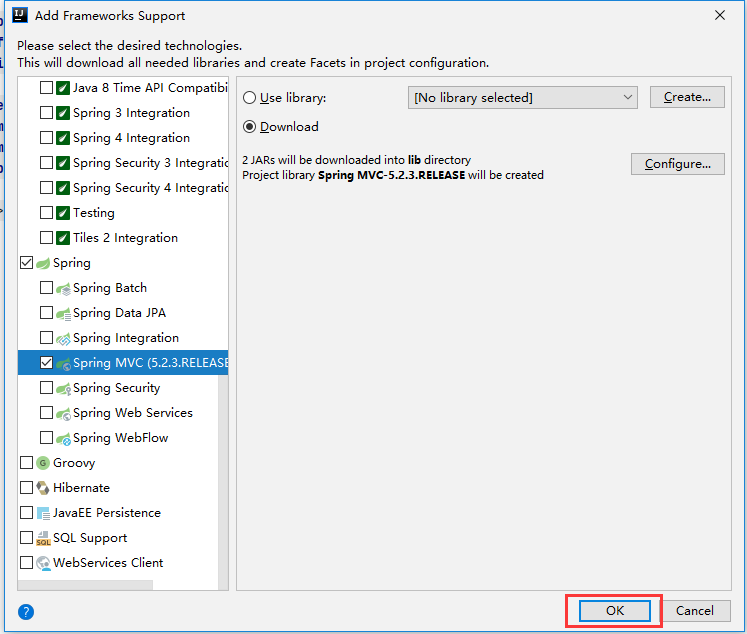Image resolution: width=747 pixels, height=634 pixels.
Task: Close the Add Frameworks Support dialog
Action: [720, 15]
